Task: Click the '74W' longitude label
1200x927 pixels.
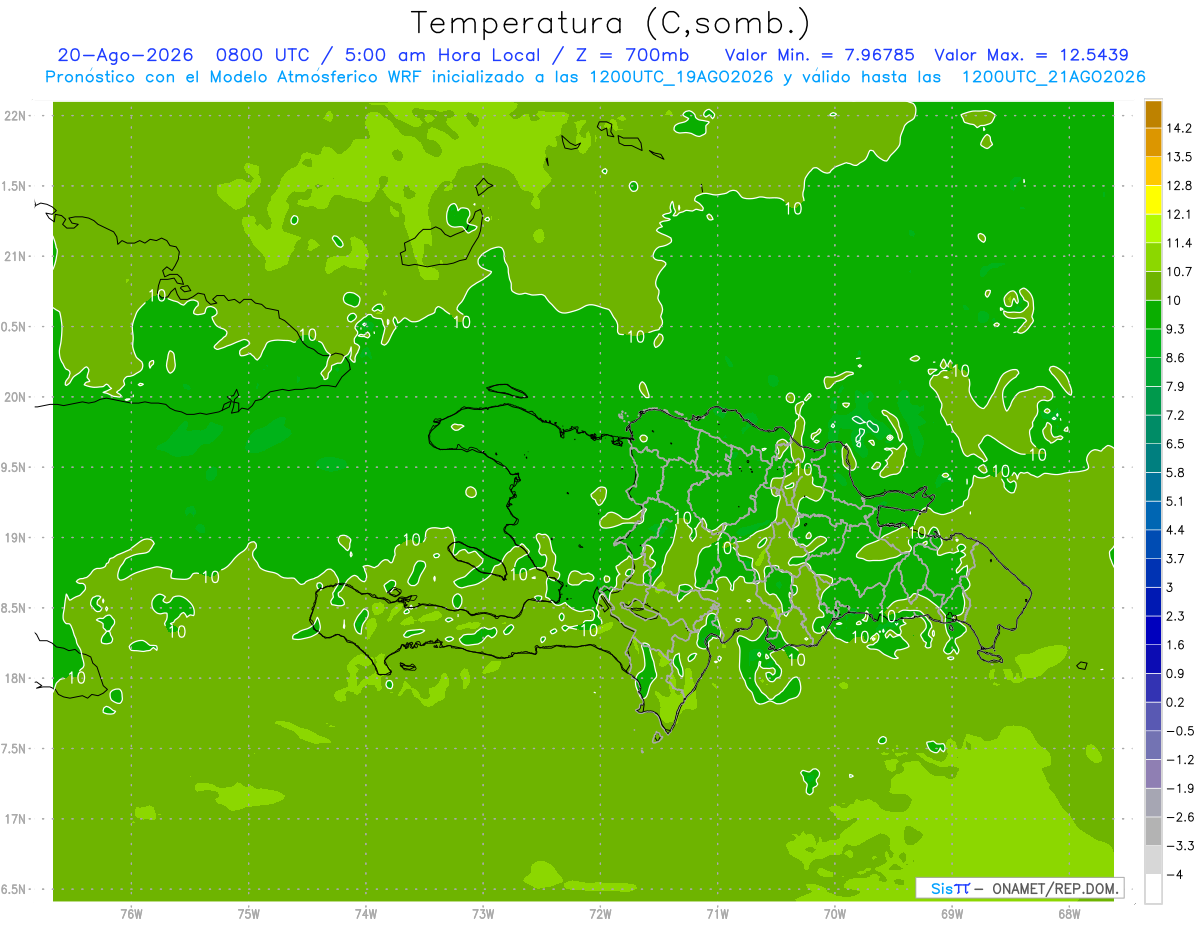Action: point(366,914)
